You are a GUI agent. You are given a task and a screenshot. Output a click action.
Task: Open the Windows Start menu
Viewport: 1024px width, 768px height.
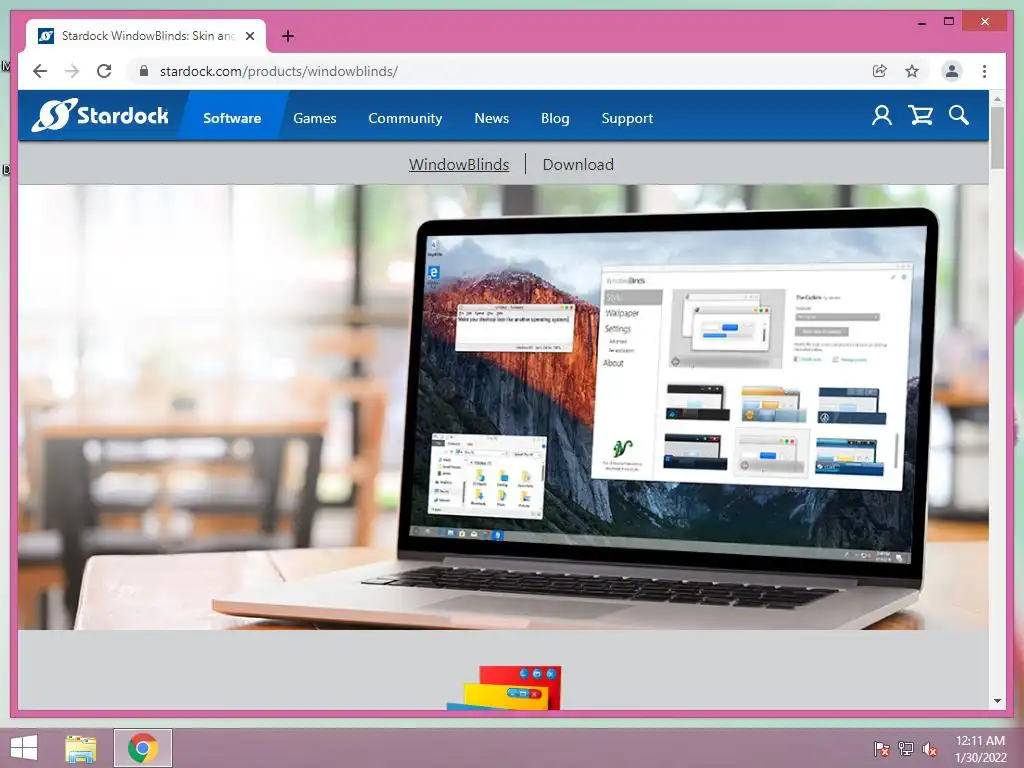coord(24,748)
